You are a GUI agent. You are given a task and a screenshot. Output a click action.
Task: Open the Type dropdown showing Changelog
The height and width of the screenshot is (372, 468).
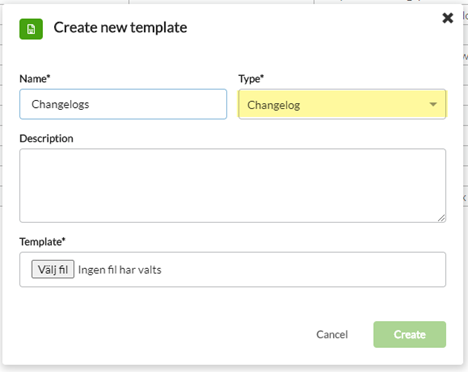342,104
